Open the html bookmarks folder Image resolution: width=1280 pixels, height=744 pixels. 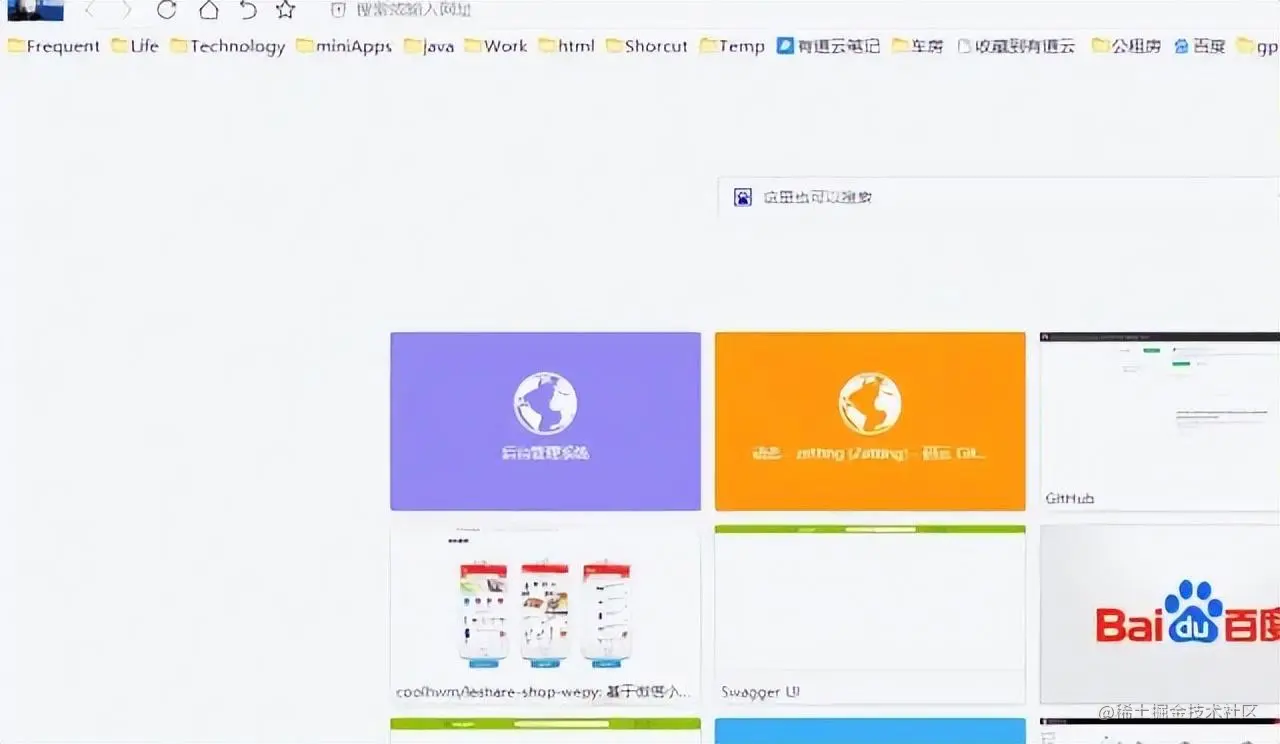[567, 46]
